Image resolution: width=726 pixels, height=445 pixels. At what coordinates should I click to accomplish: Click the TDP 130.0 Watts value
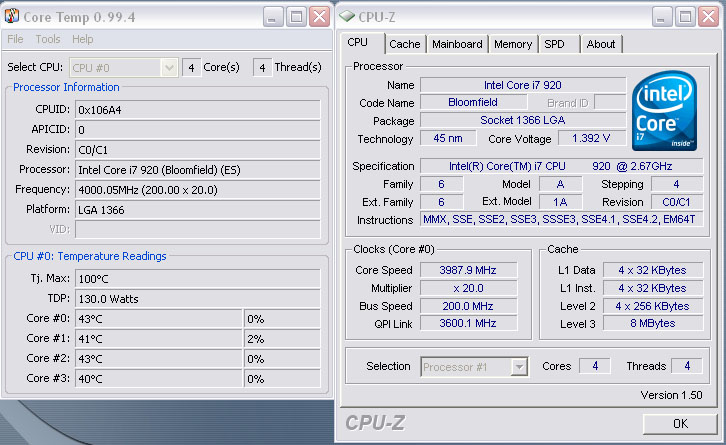[198, 299]
